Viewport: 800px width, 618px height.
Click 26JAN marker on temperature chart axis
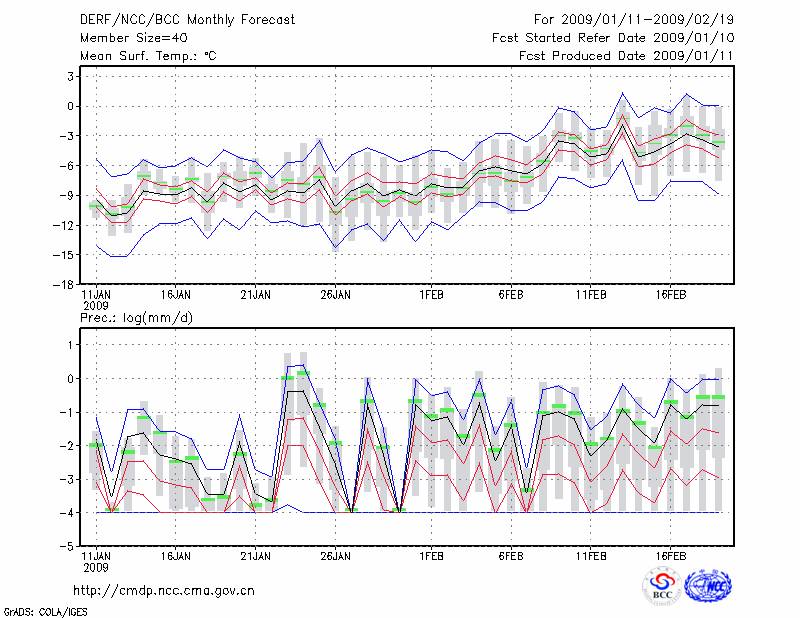[x=335, y=295]
